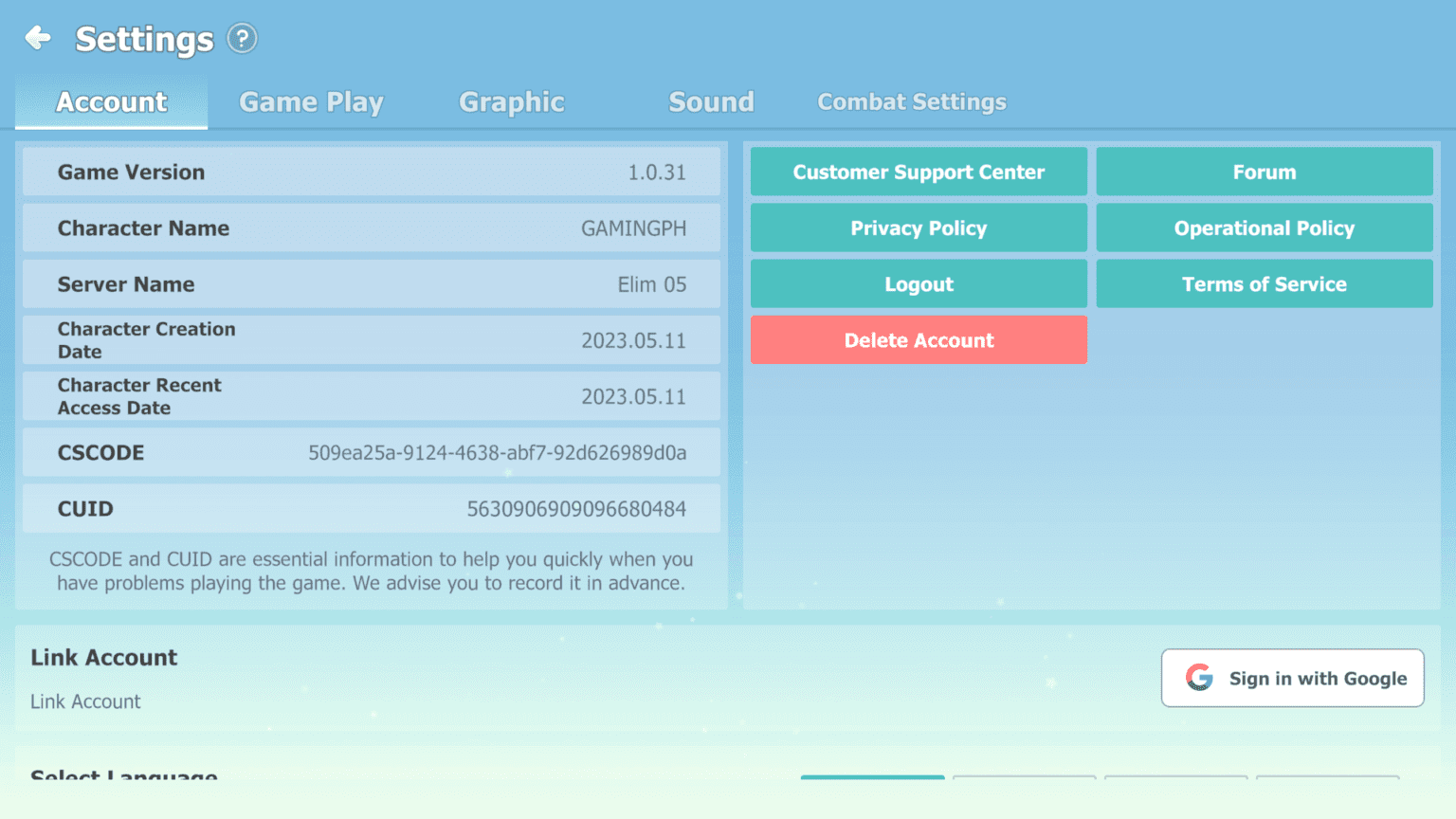
Task: Click the back arrow next to Settings
Action: 38,38
